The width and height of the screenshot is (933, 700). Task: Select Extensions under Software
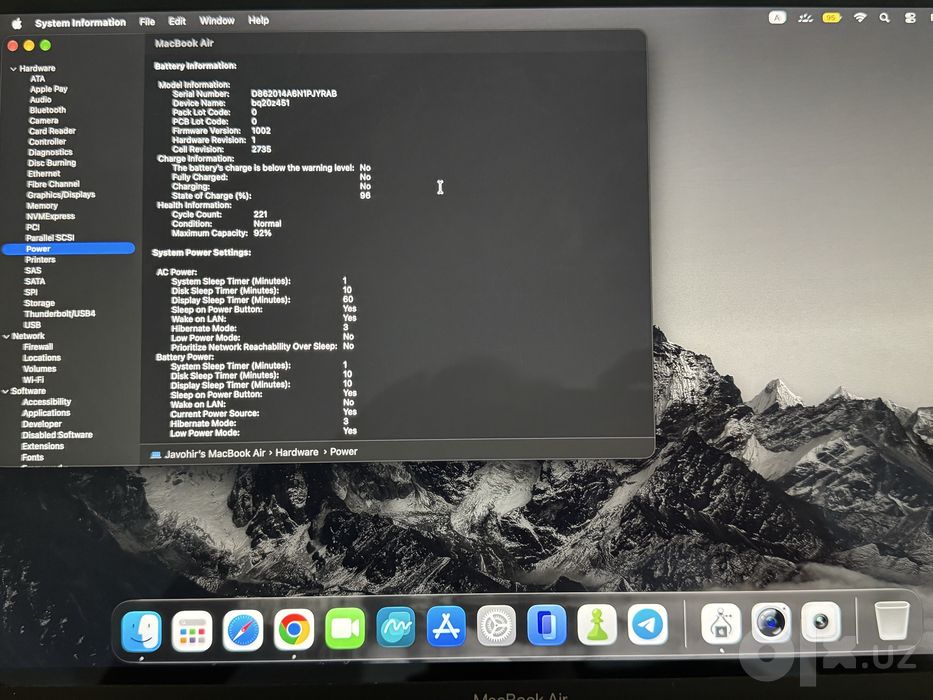tap(43, 446)
